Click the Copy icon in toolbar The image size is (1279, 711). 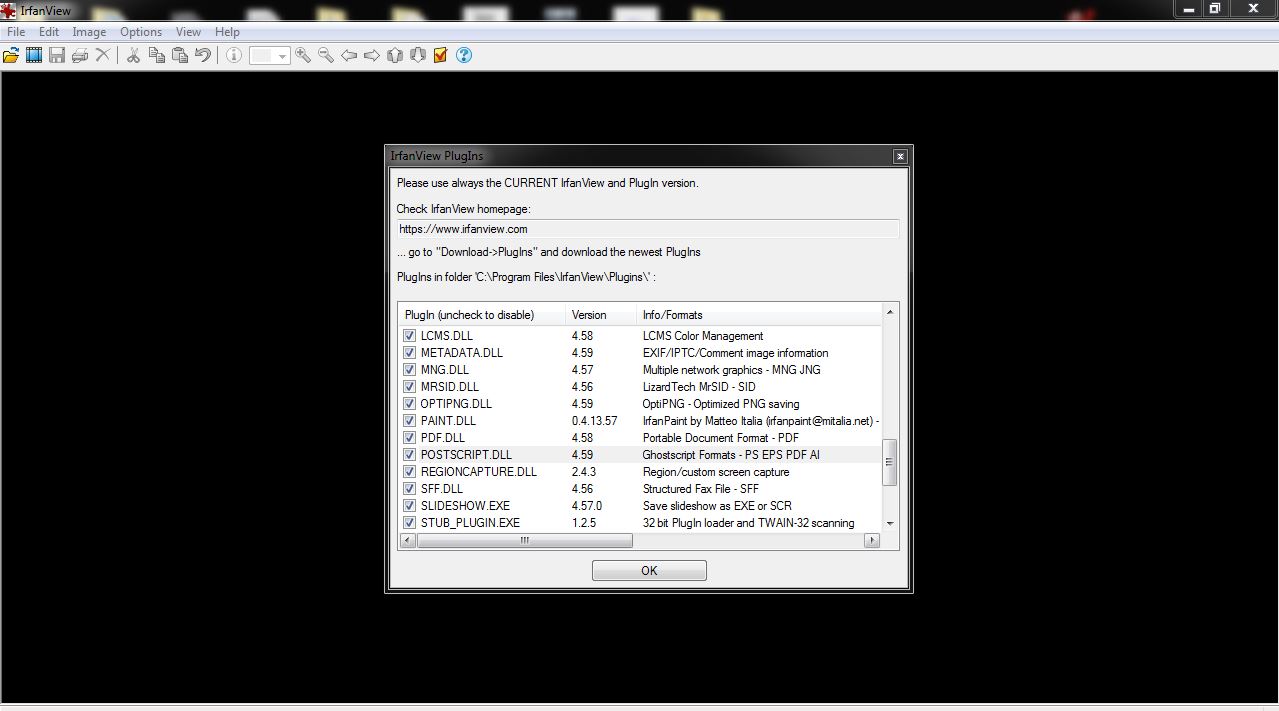pos(157,56)
